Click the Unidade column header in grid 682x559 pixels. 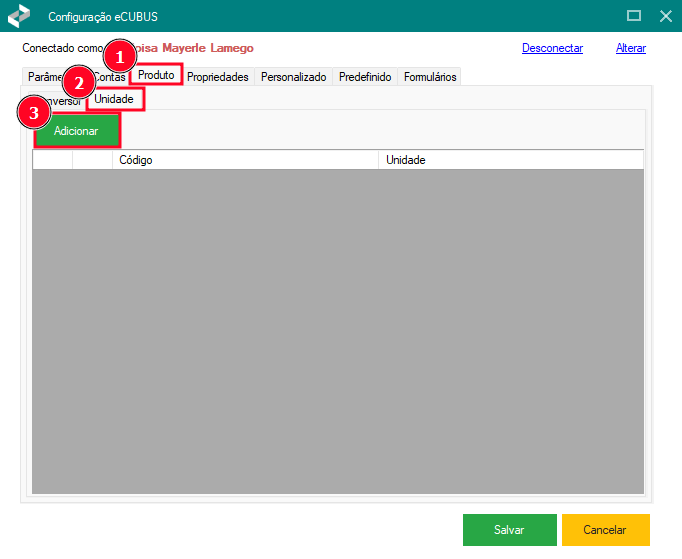coord(509,160)
